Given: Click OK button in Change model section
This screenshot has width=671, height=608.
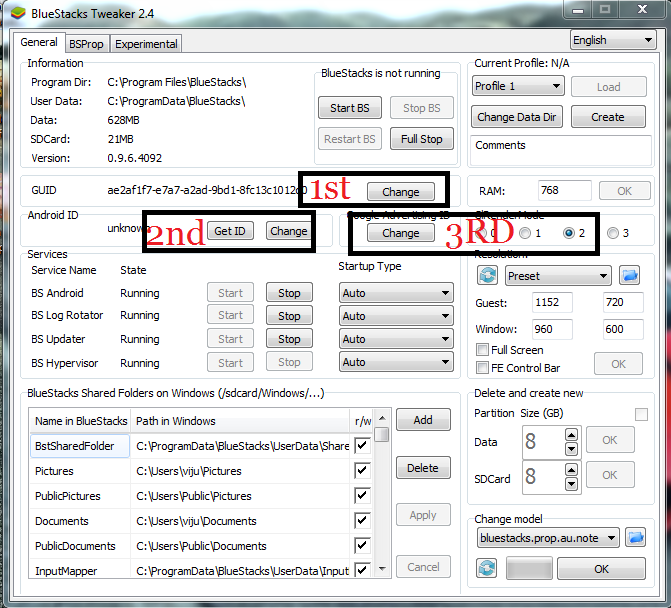Looking at the screenshot, I should coord(601,569).
